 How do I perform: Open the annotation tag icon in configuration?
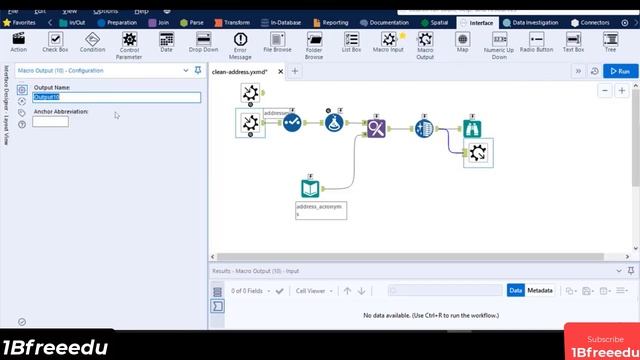(x=22, y=113)
